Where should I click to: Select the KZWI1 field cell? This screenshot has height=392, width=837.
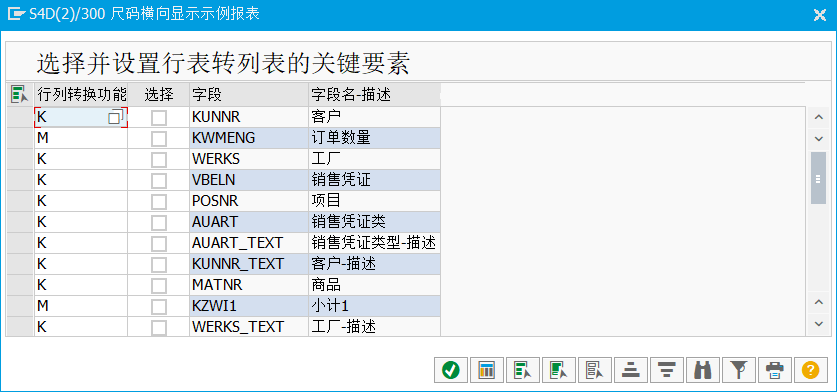click(x=249, y=306)
